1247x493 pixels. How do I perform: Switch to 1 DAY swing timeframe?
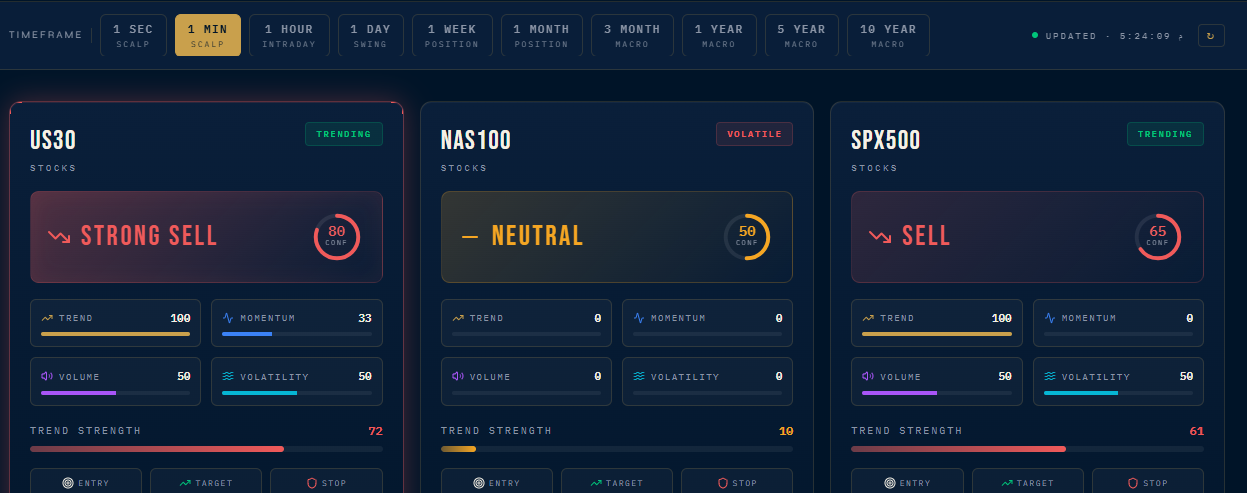[371, 35]
